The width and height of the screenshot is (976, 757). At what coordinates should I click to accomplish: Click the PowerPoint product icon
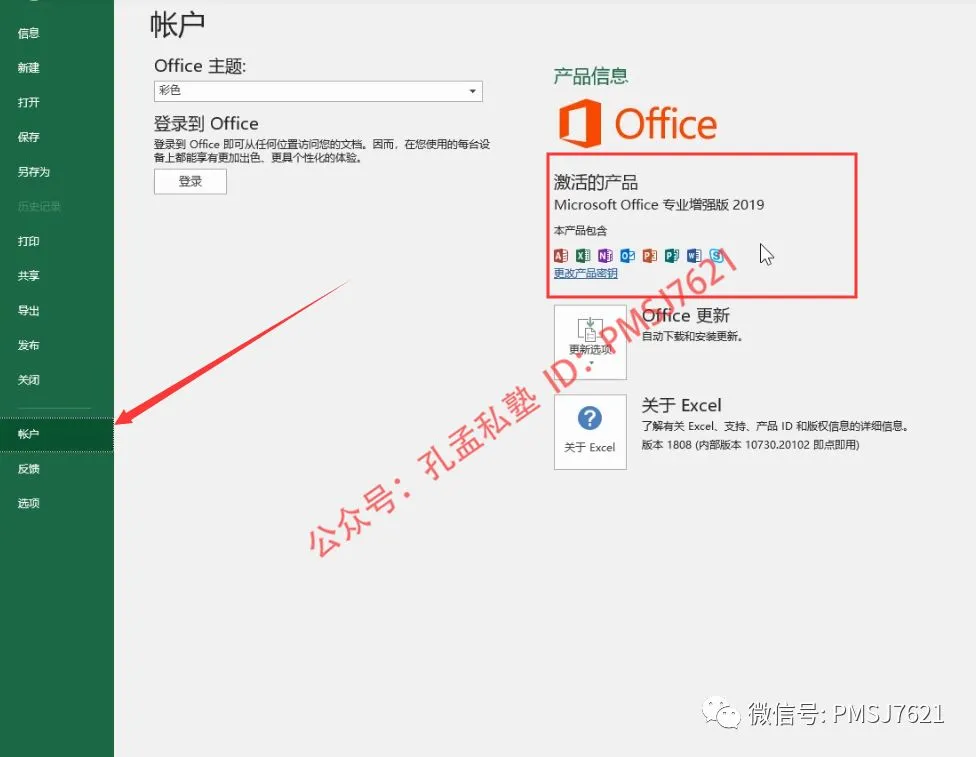coord(650,255)
